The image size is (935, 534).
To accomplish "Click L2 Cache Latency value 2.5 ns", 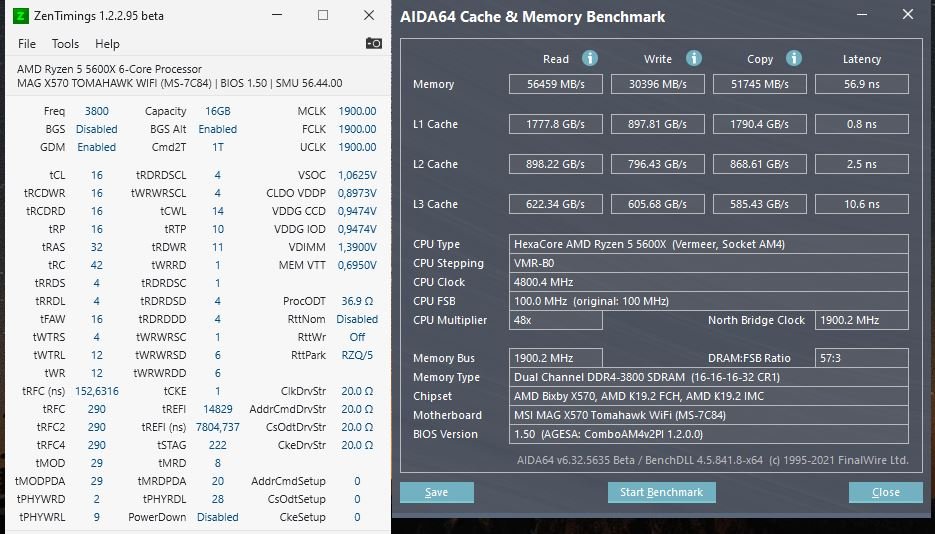I will tap(862, 164).
